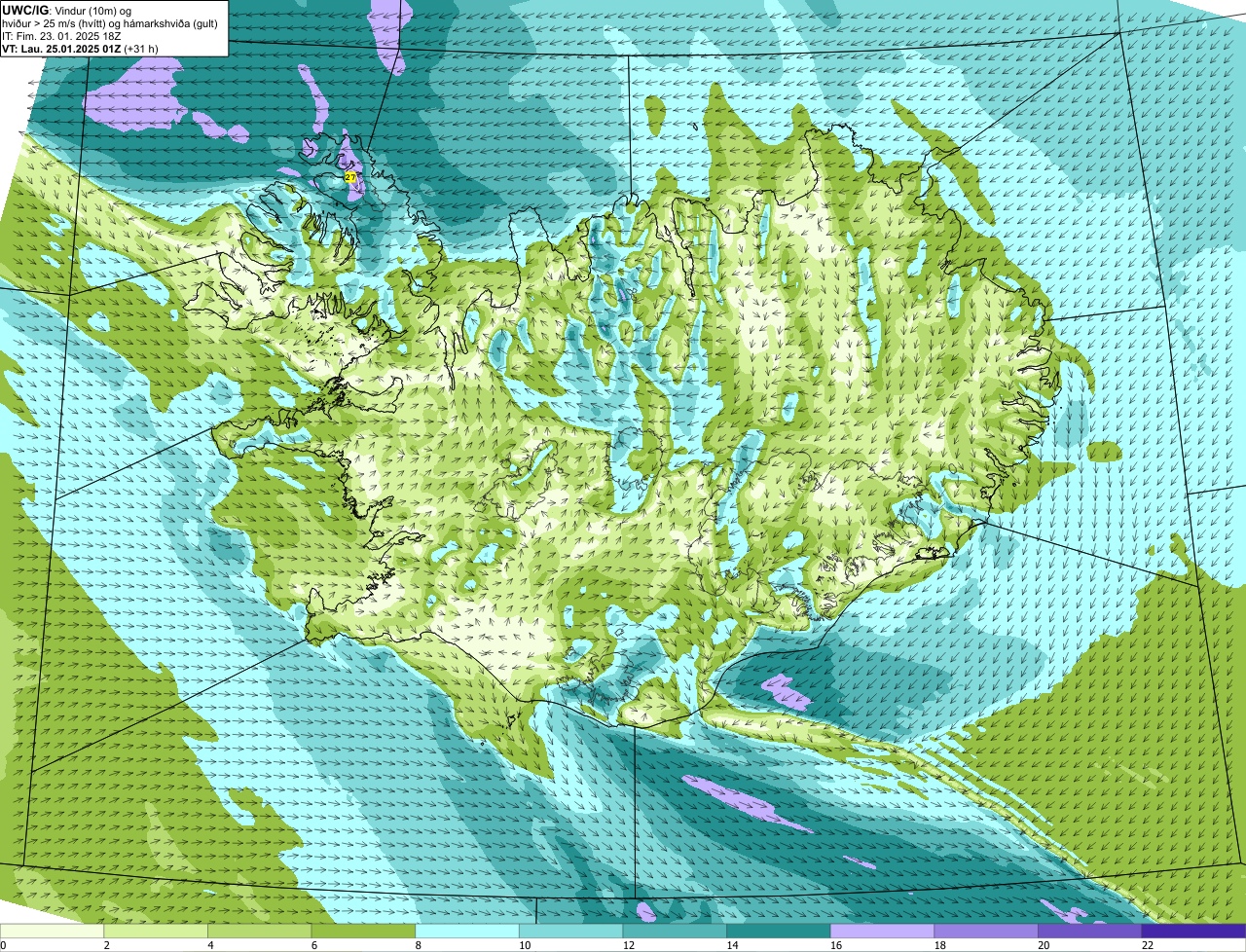Select the 20–22 m/s violet swatch
Screen dimensions: 1246x952
pos(1090,931)
